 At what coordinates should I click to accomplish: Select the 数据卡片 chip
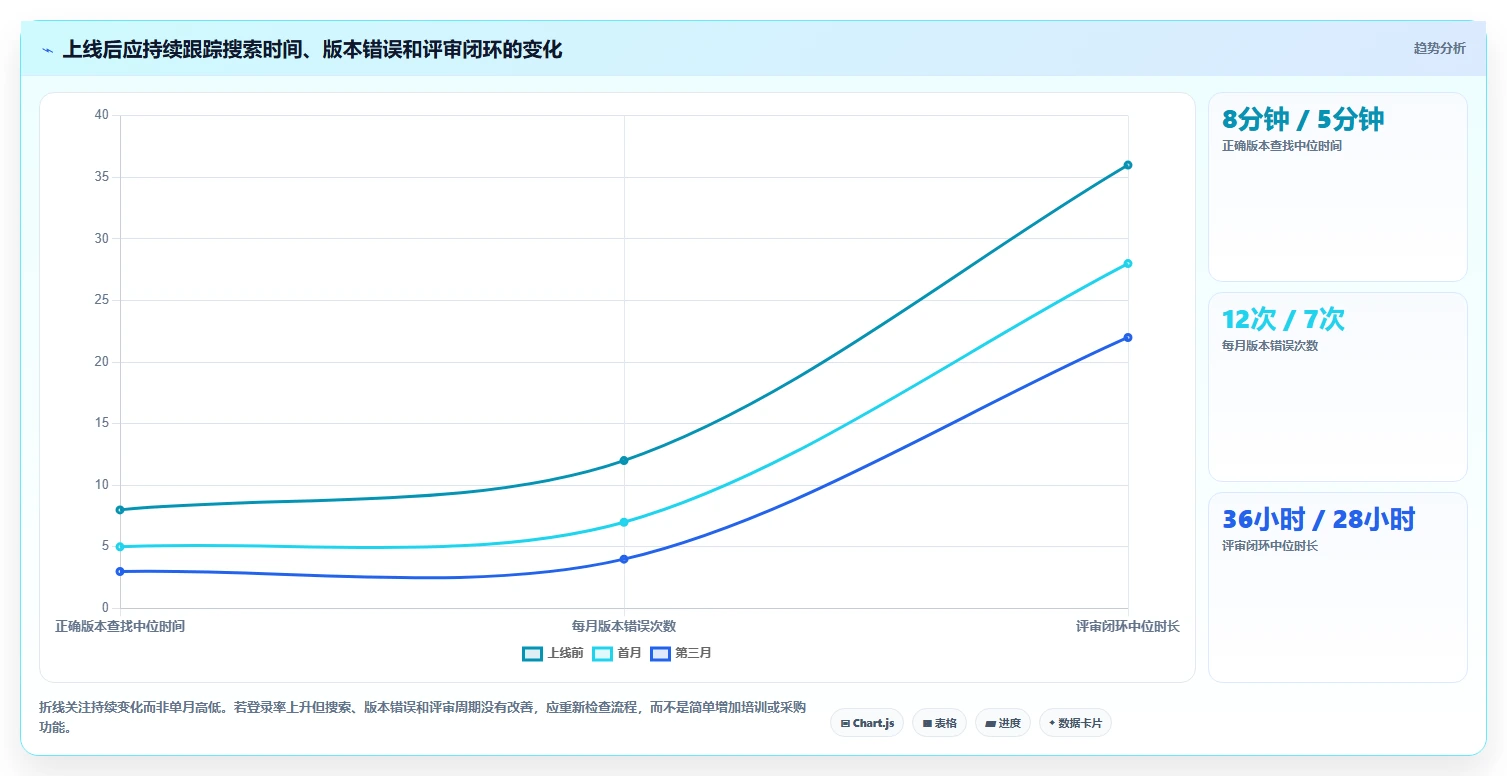point(1075,723)
